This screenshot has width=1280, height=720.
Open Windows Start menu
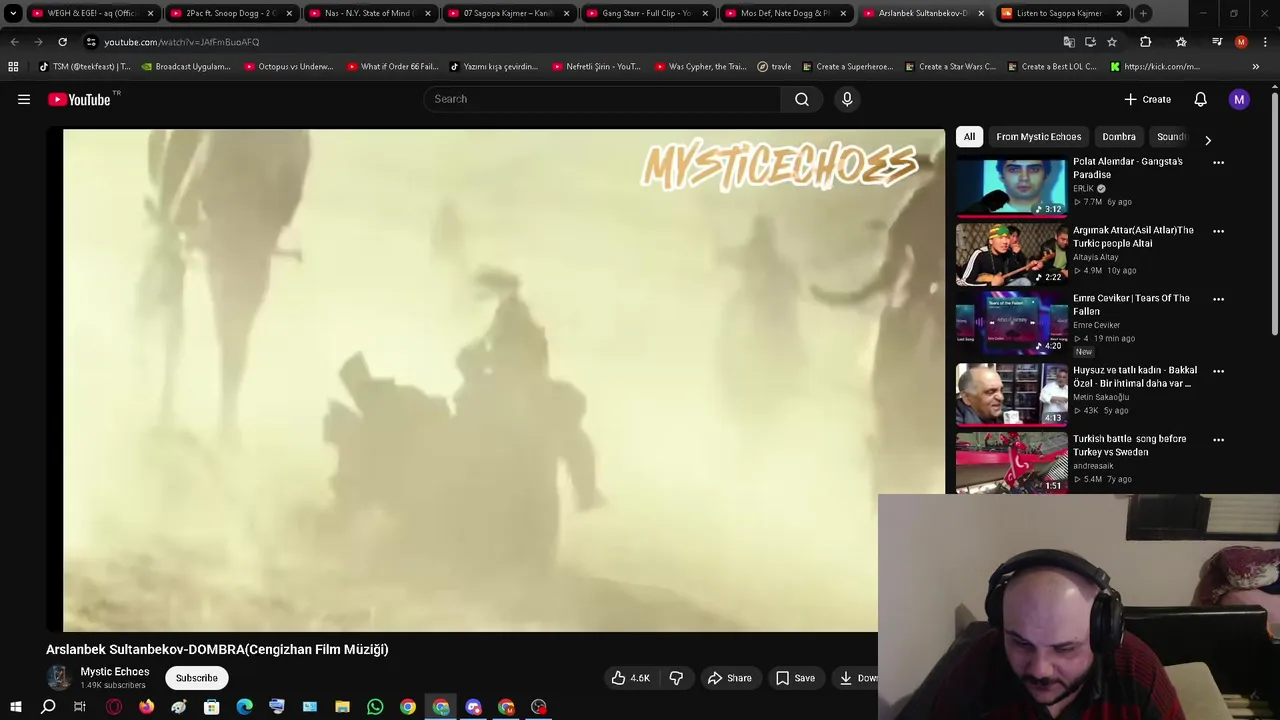(x=15, y=707)
